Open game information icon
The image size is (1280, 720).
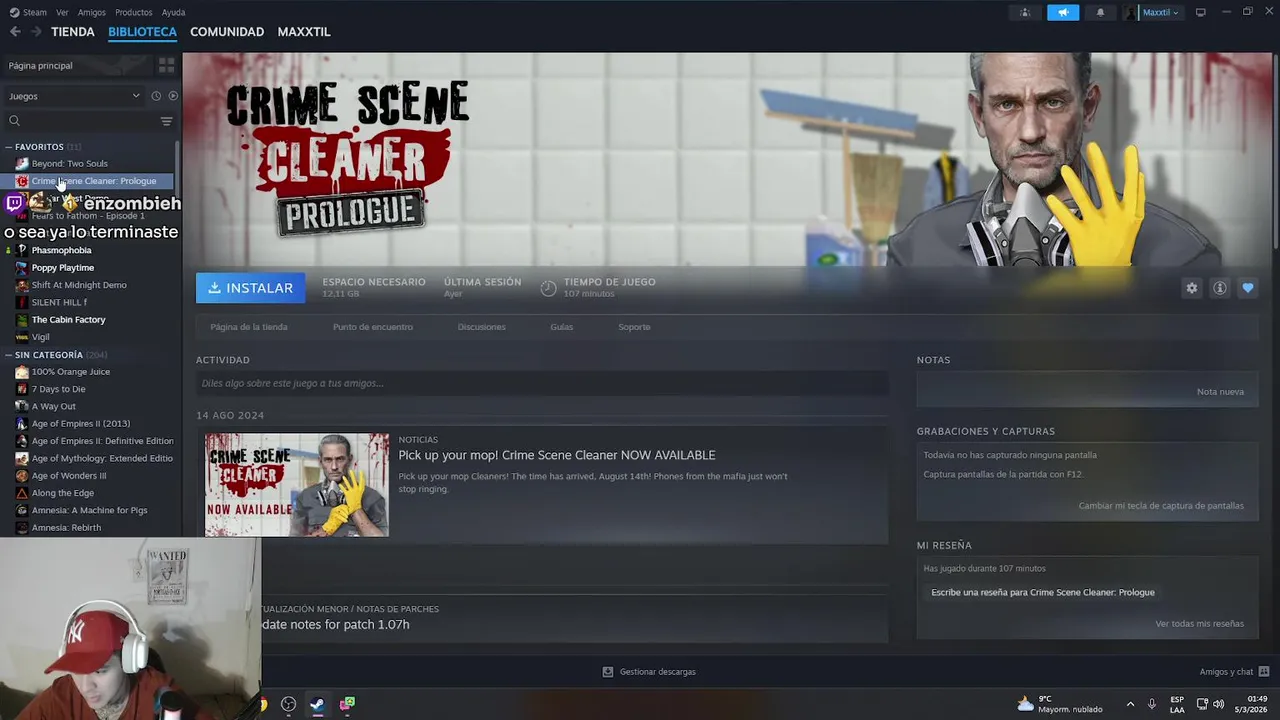click(1220, 288)
